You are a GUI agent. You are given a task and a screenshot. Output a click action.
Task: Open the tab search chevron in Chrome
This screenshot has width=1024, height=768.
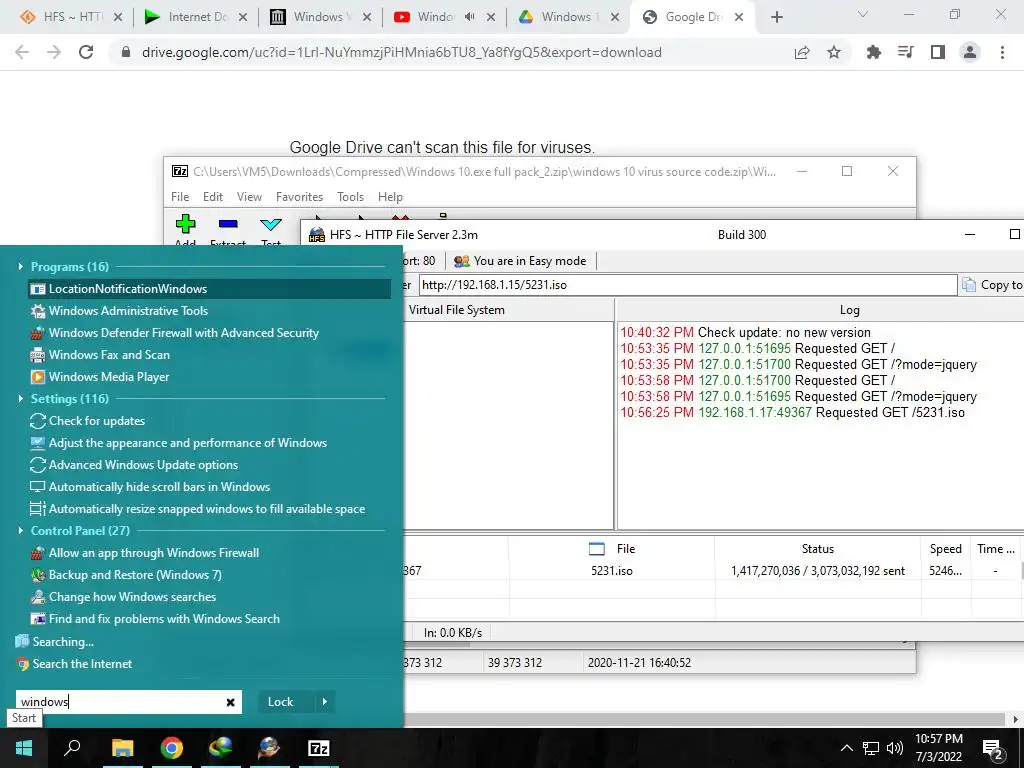863,14
